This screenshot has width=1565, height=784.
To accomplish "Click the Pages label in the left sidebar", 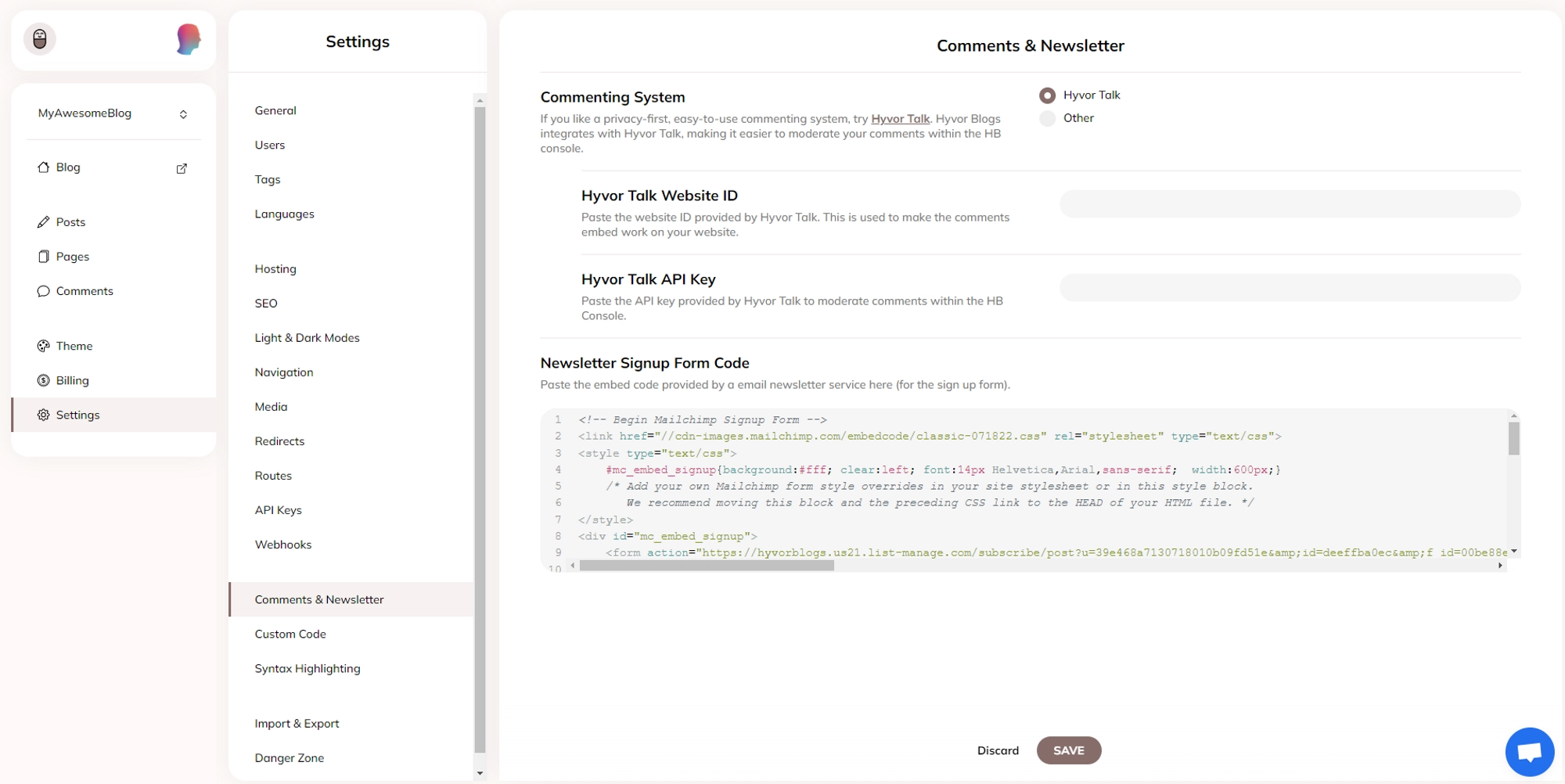I will 73,257.
